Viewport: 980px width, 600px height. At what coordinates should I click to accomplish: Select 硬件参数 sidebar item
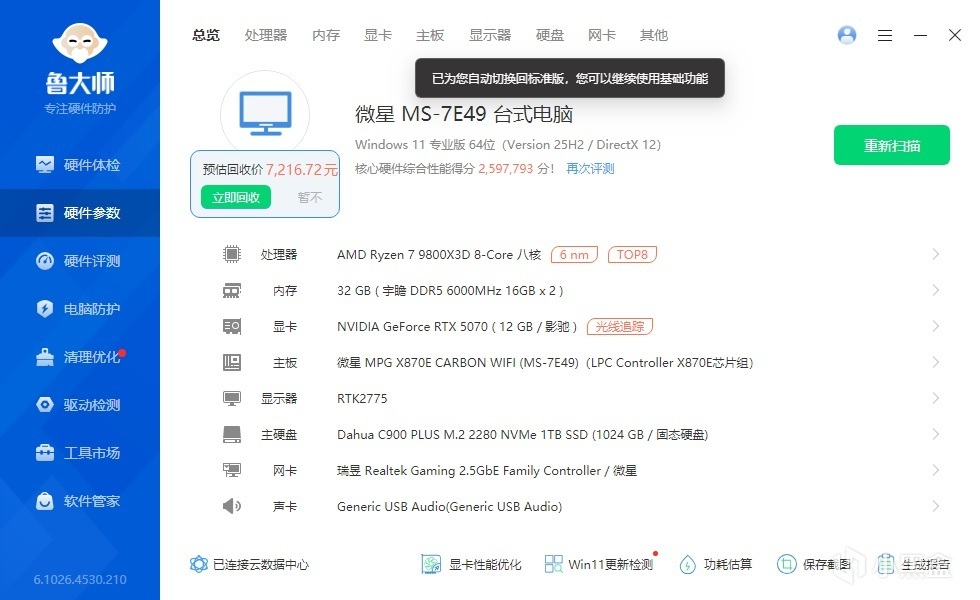tap(79, 213)
